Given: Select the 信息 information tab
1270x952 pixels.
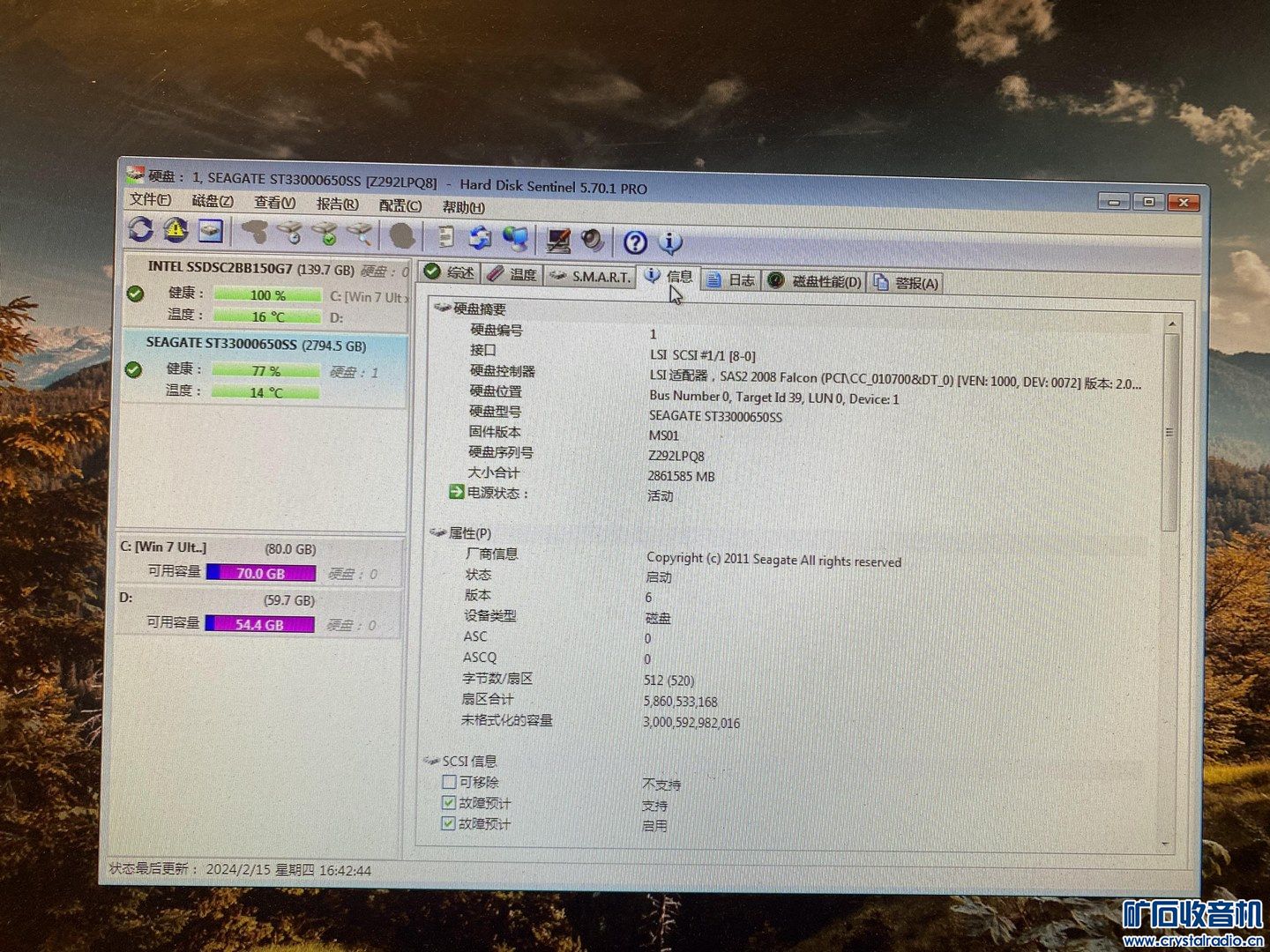Looking at the screenshot, I should point(669,276).
